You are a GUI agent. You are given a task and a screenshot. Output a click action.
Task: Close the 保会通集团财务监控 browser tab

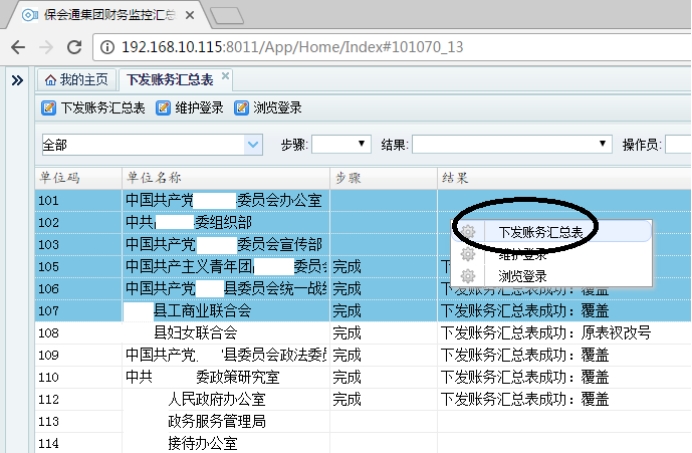[190, 15]
